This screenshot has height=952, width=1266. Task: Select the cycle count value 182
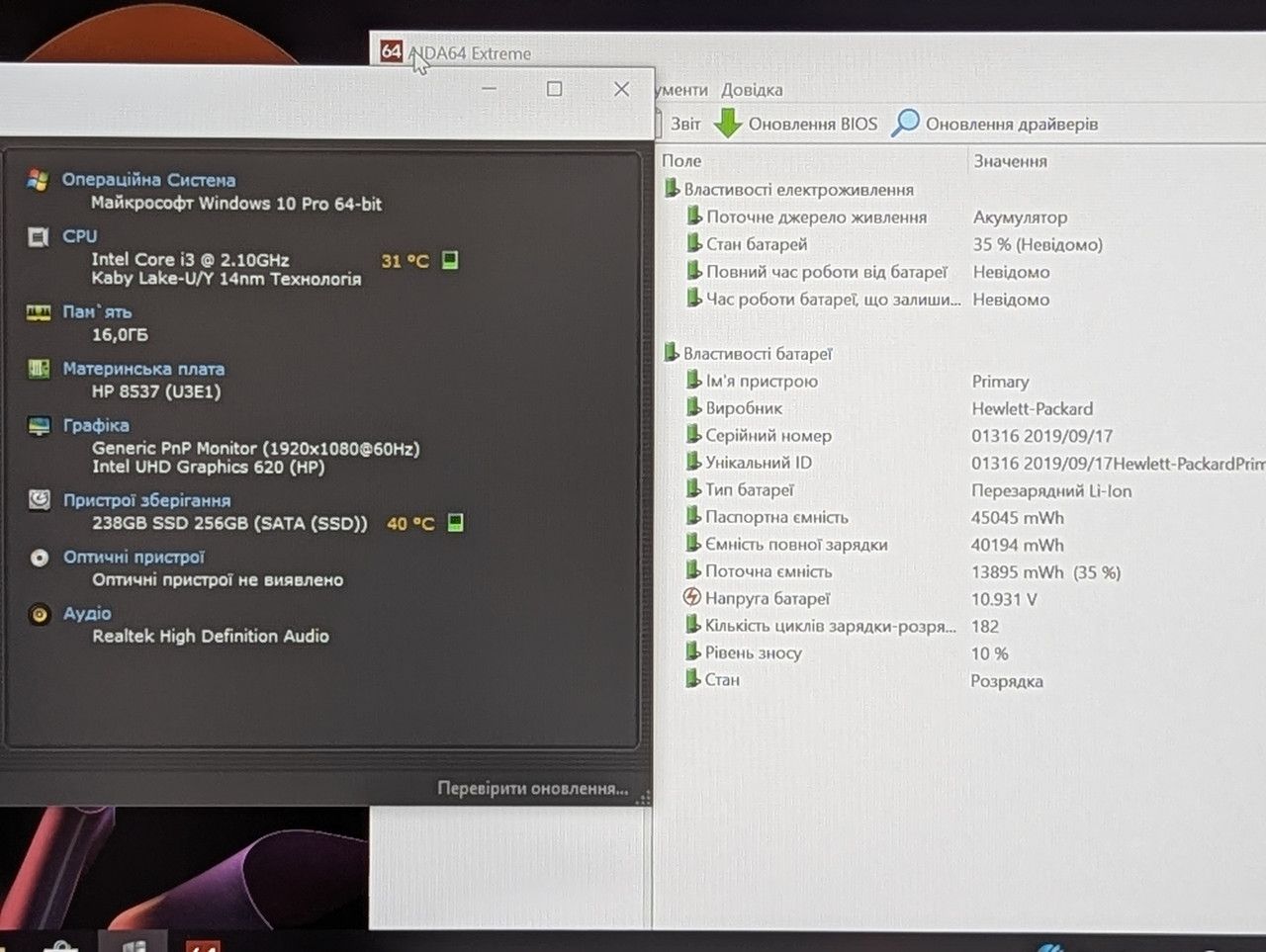985,626
